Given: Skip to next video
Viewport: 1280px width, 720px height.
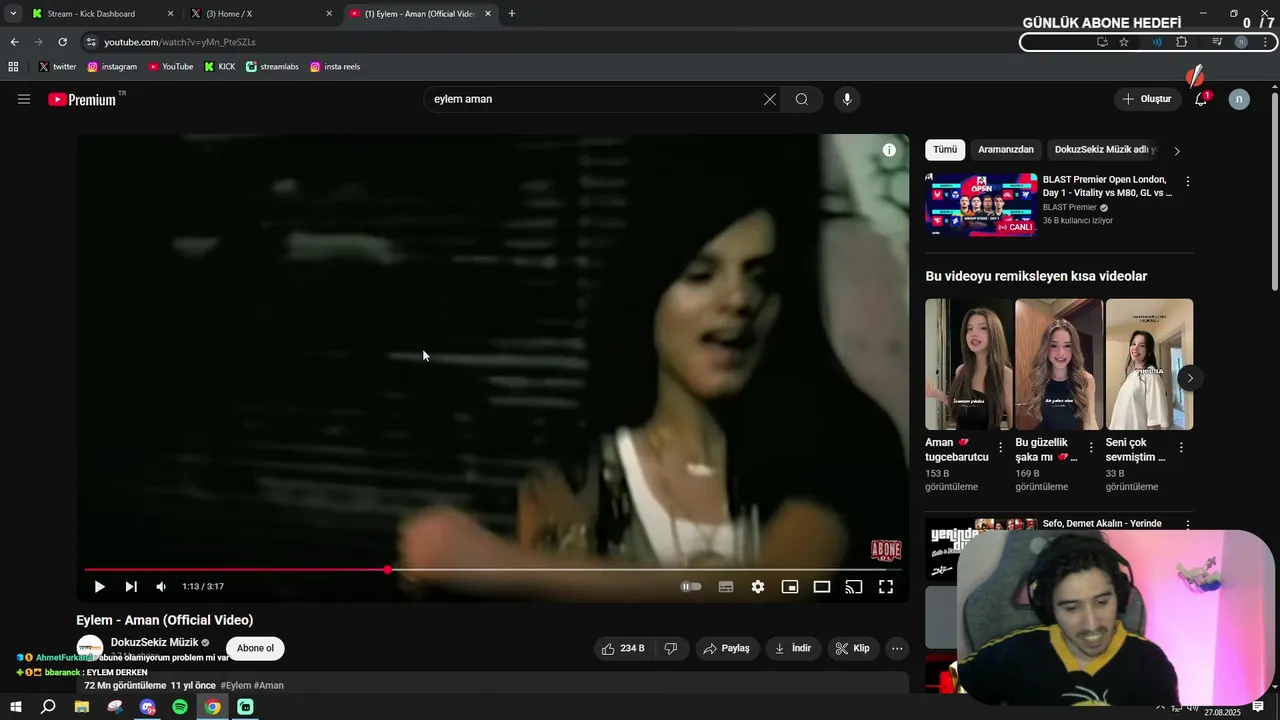Looking at the screenshot, I should pyautogui.click(x=131, y=587).
